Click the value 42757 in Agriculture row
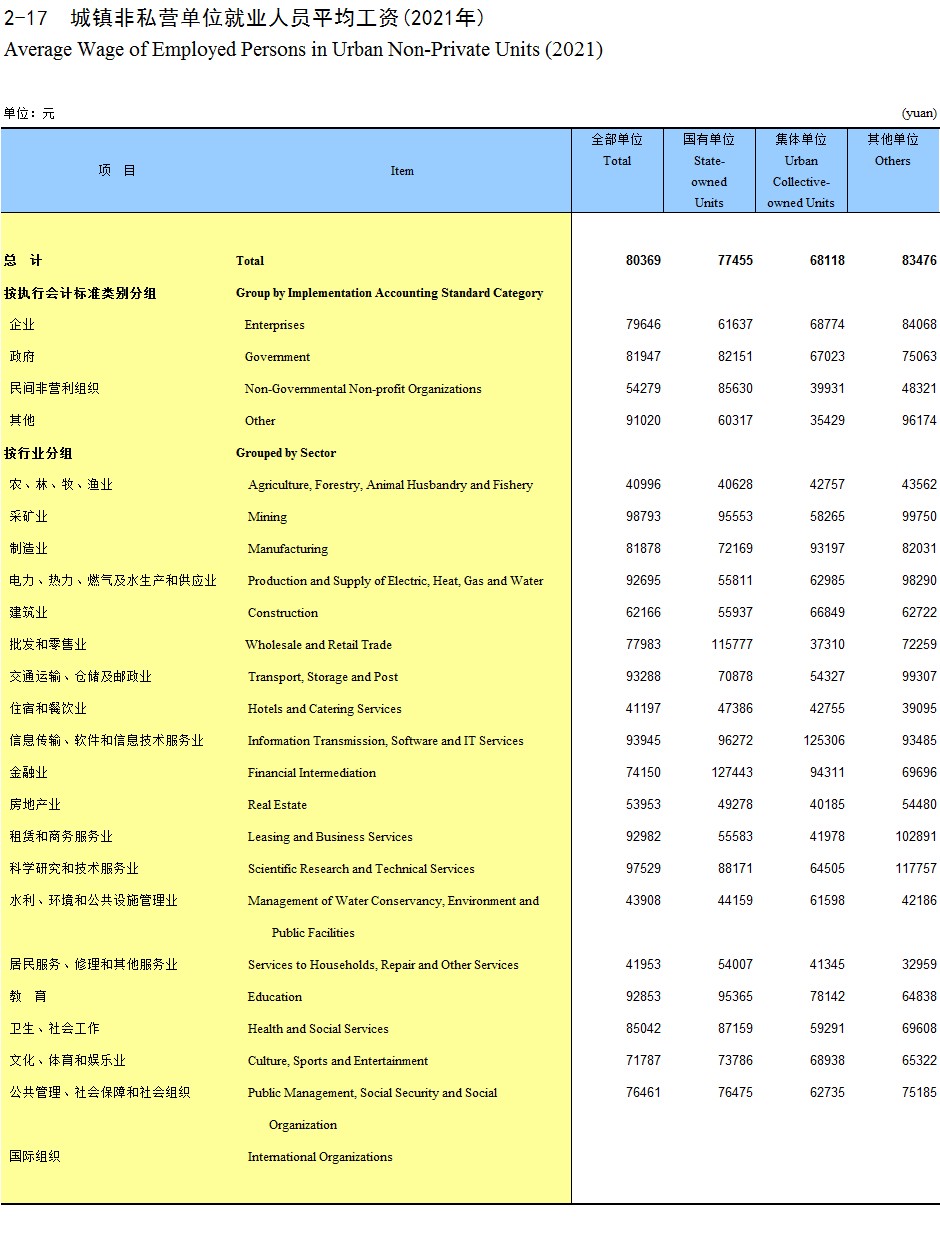The image size is (940, 1237). click(x=827, y=485)
